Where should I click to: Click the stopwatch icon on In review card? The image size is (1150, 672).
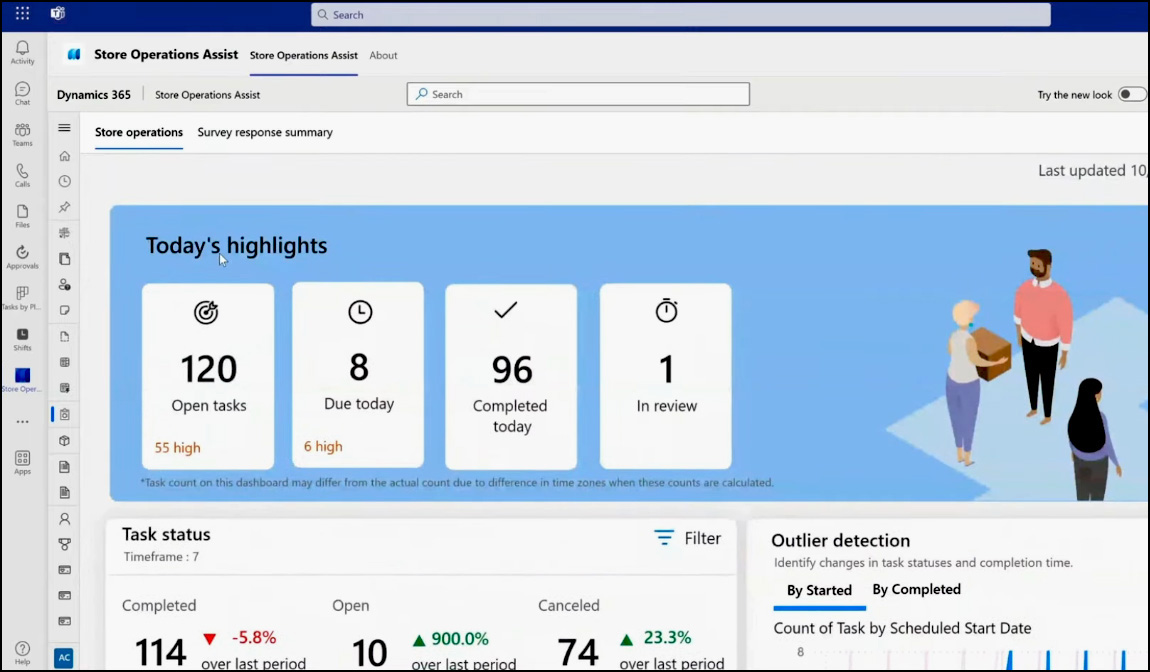[667, 310]
